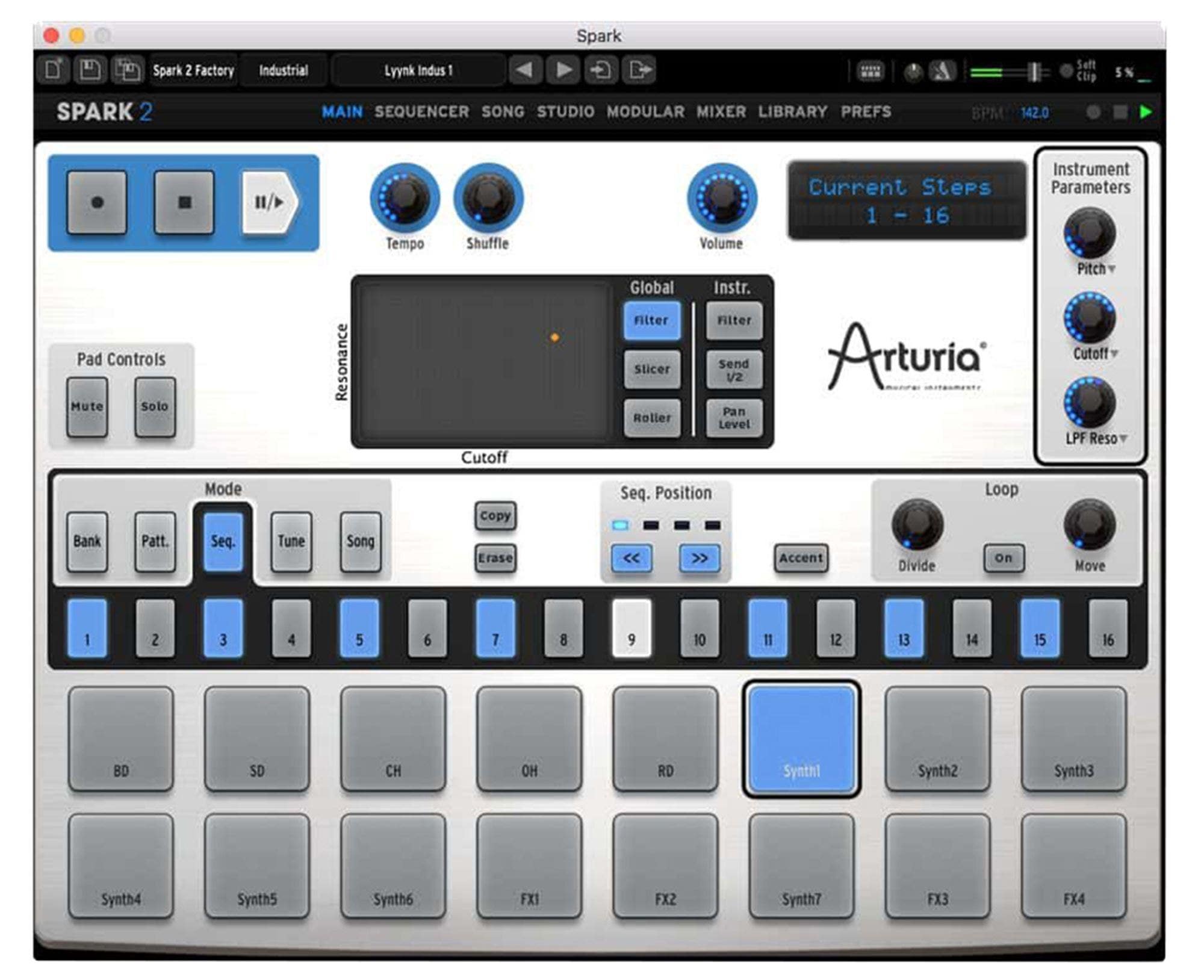Screen dimensions: 1204x980
Task: Click the top bar square Stop icon
Action: [1120, 112]
